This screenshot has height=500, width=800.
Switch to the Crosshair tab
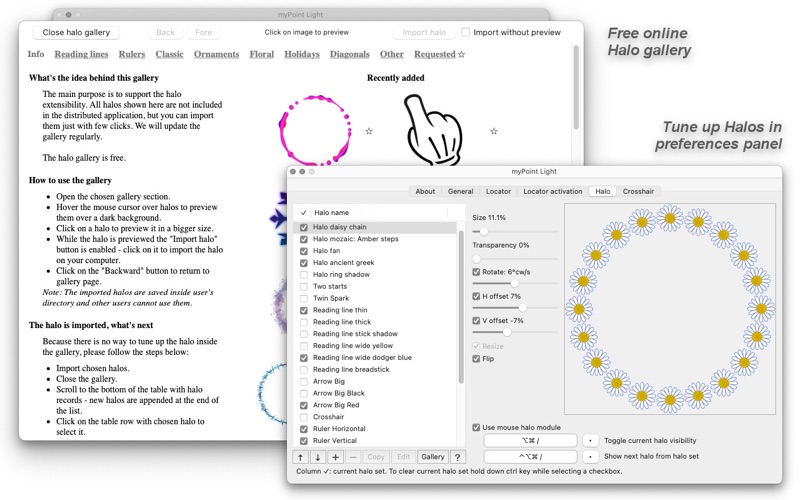coord(638,191)
